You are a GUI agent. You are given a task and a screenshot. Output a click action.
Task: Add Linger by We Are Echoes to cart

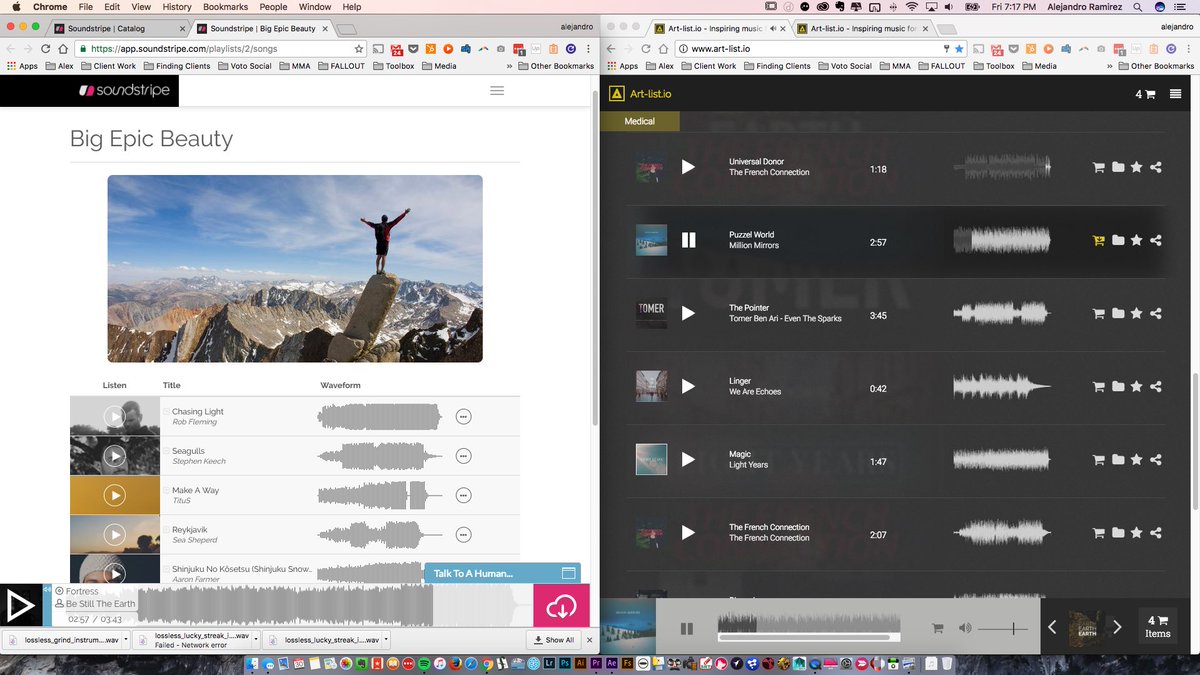(x=1099, y=386)
